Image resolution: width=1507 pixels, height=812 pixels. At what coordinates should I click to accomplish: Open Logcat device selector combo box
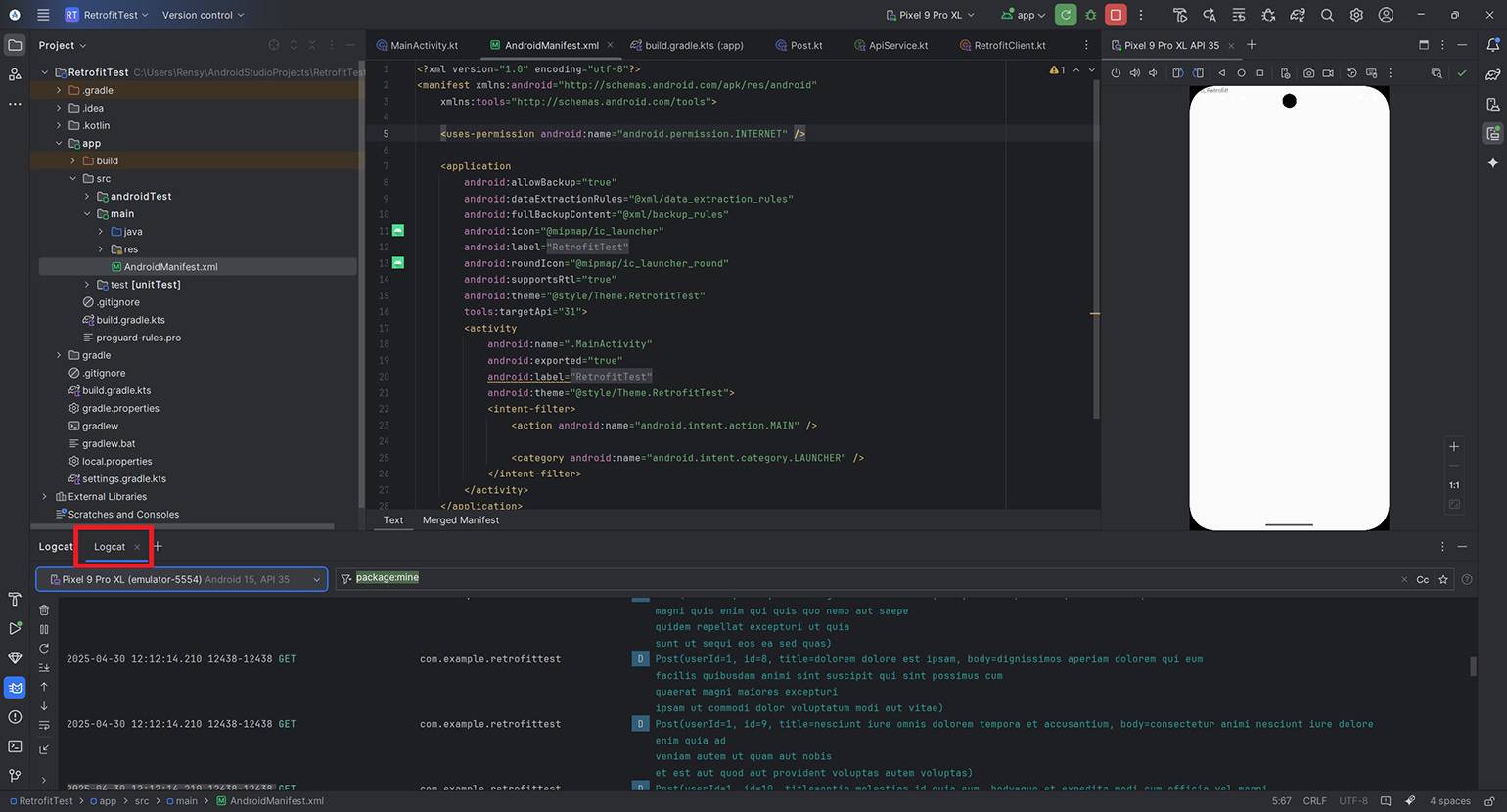[182, 579]
